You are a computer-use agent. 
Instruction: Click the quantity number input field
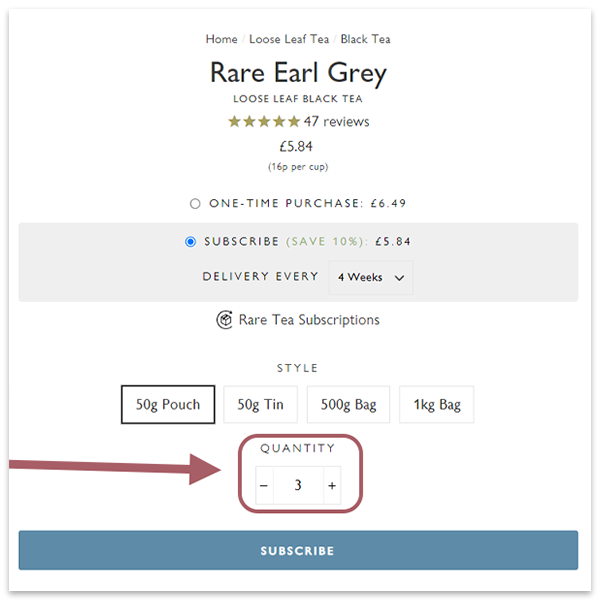click(x=298, y=485)
